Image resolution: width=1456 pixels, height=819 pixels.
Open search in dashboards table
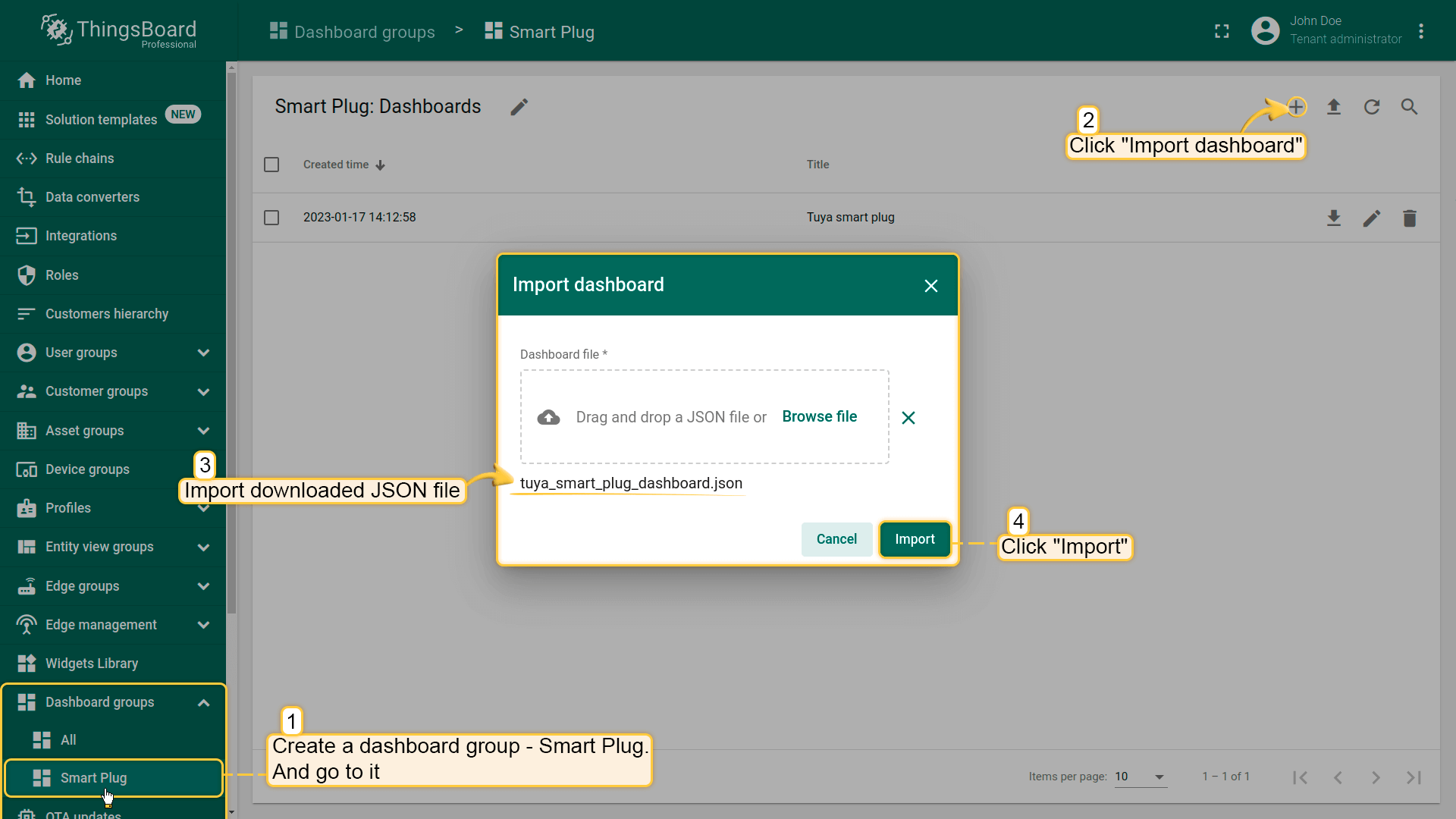[1409, 107]
